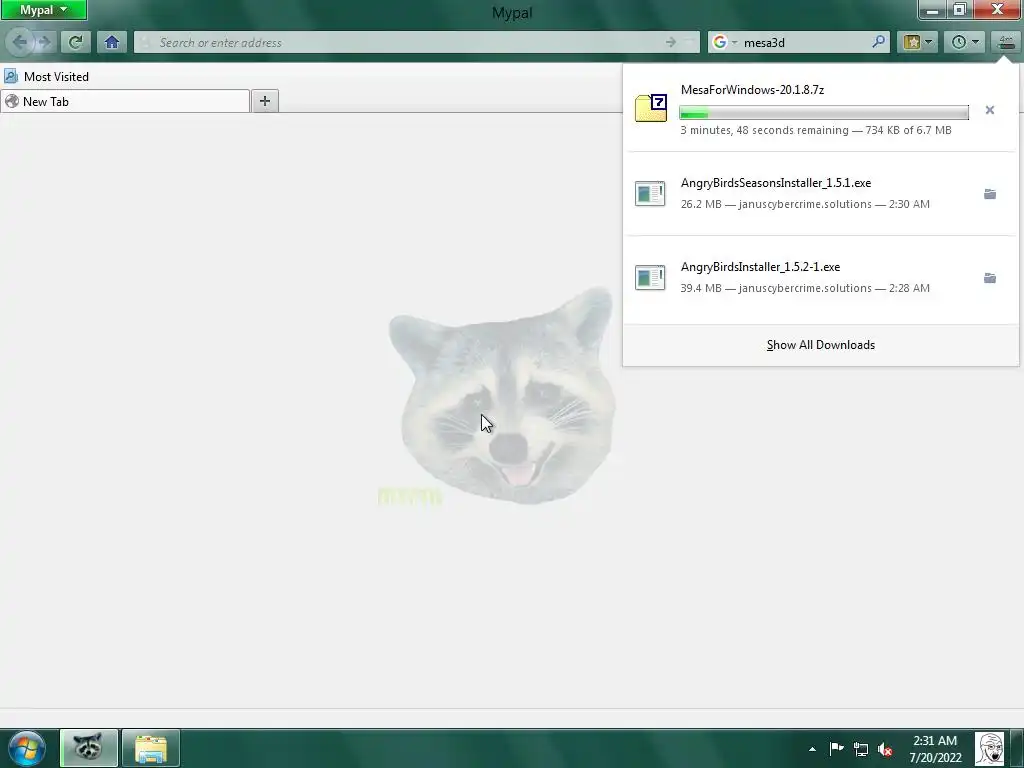This screenshot has height=768, width=1024.
Task: Cancel the MesaForWindows download
Action: (989, 110)
